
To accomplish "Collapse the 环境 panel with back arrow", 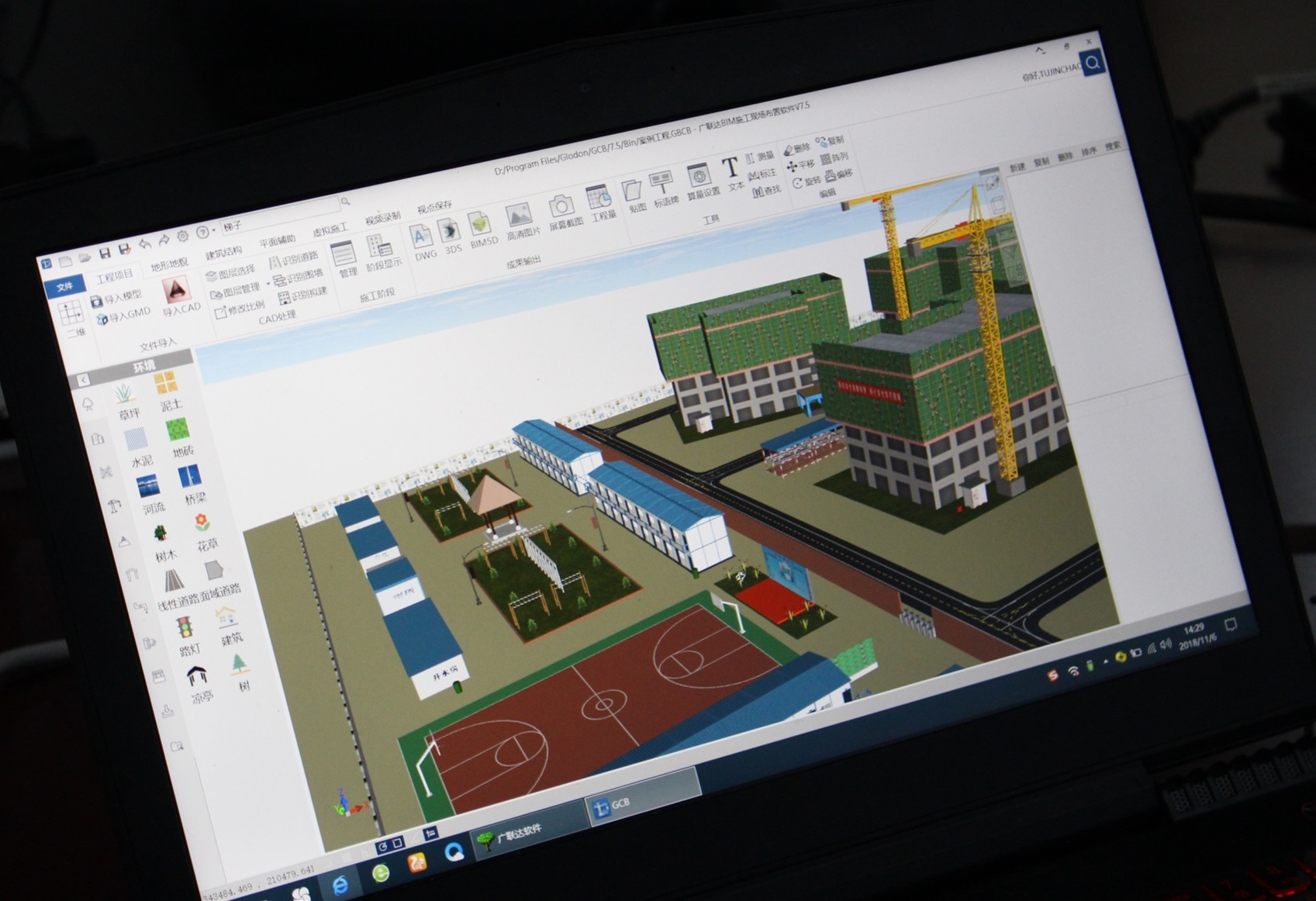I will pyautogui.click(x=83, y=379).
